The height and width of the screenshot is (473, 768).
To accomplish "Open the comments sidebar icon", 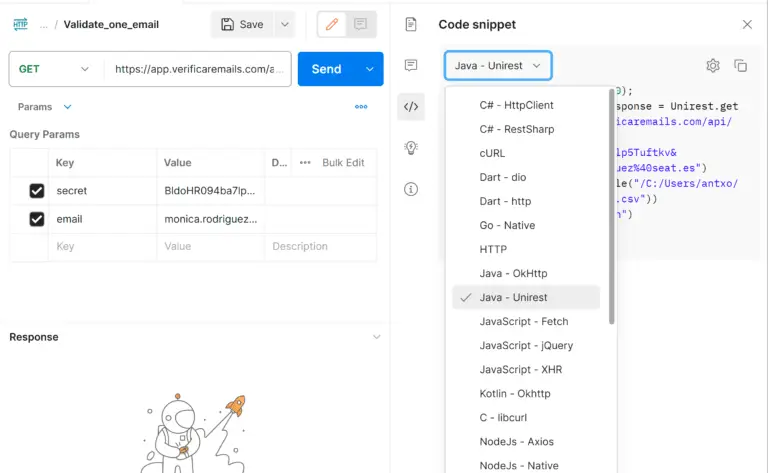I will (411, 65).
